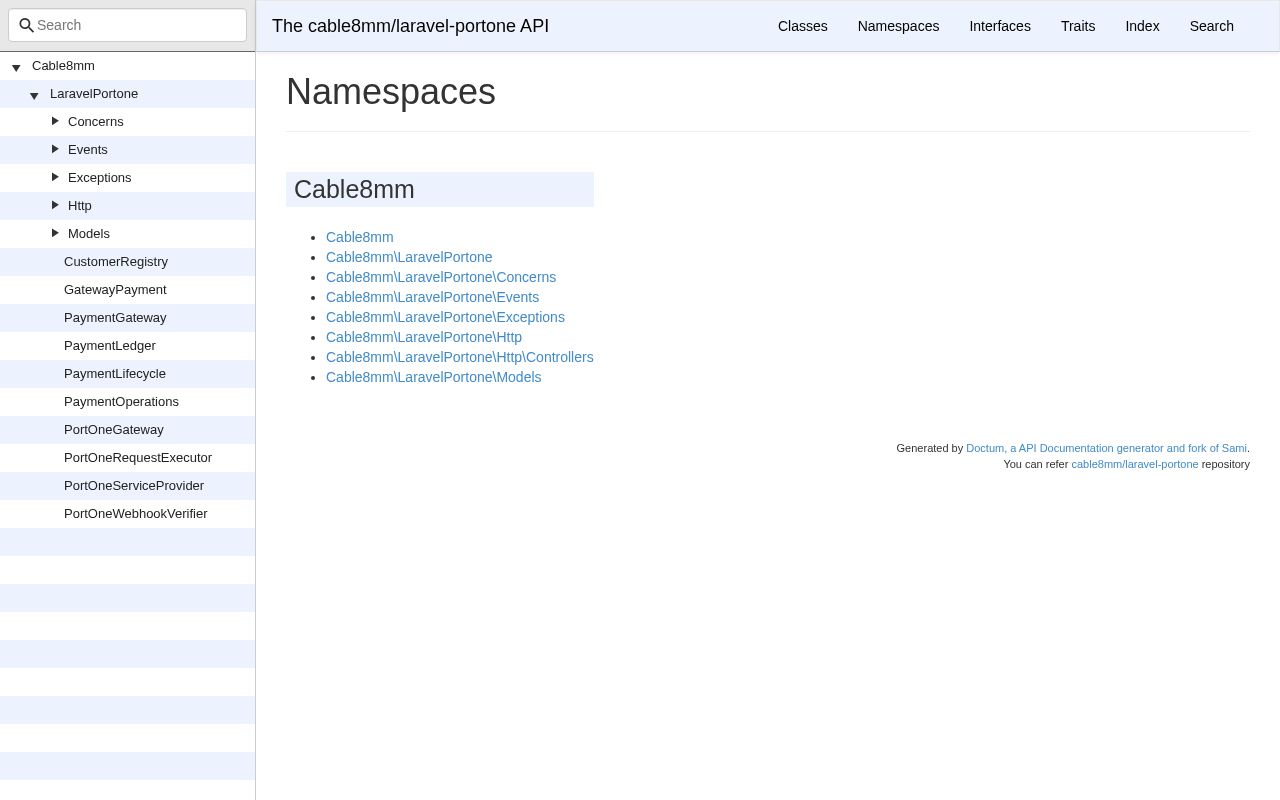Viewport: 1280px width, 800px height.
Task: Collapse the Cable8mm tree node
Action: point(16,68)
